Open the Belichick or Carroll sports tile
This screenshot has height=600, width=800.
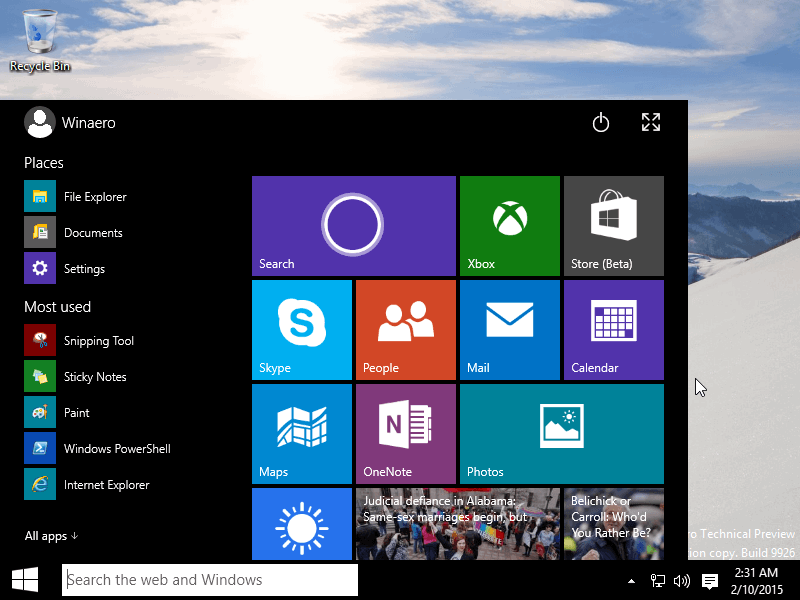[x=614, y=524]
